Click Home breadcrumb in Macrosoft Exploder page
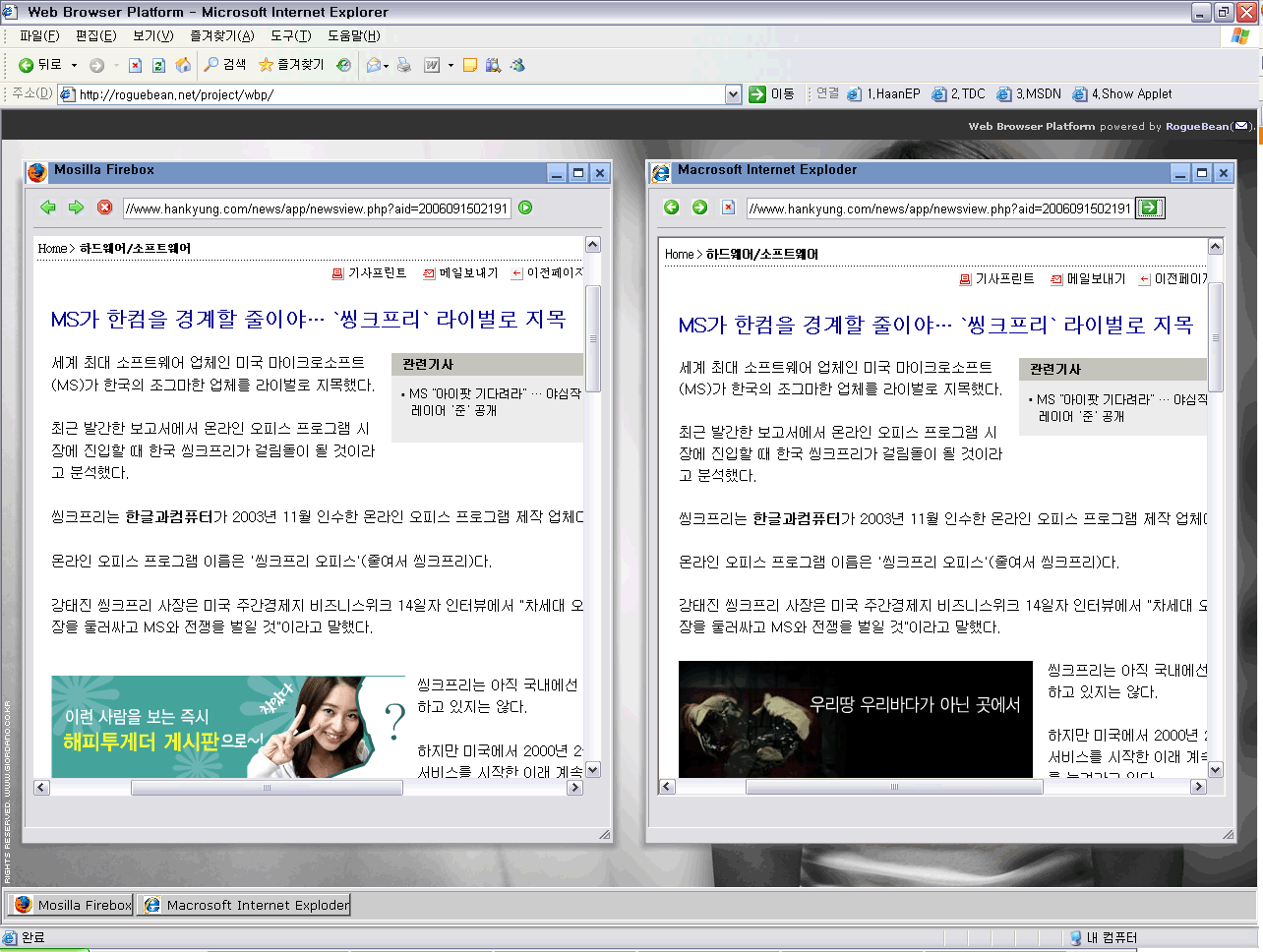The height and width of the screenshot is (952, 1263). pyautogui.click(x=680, y=255)
